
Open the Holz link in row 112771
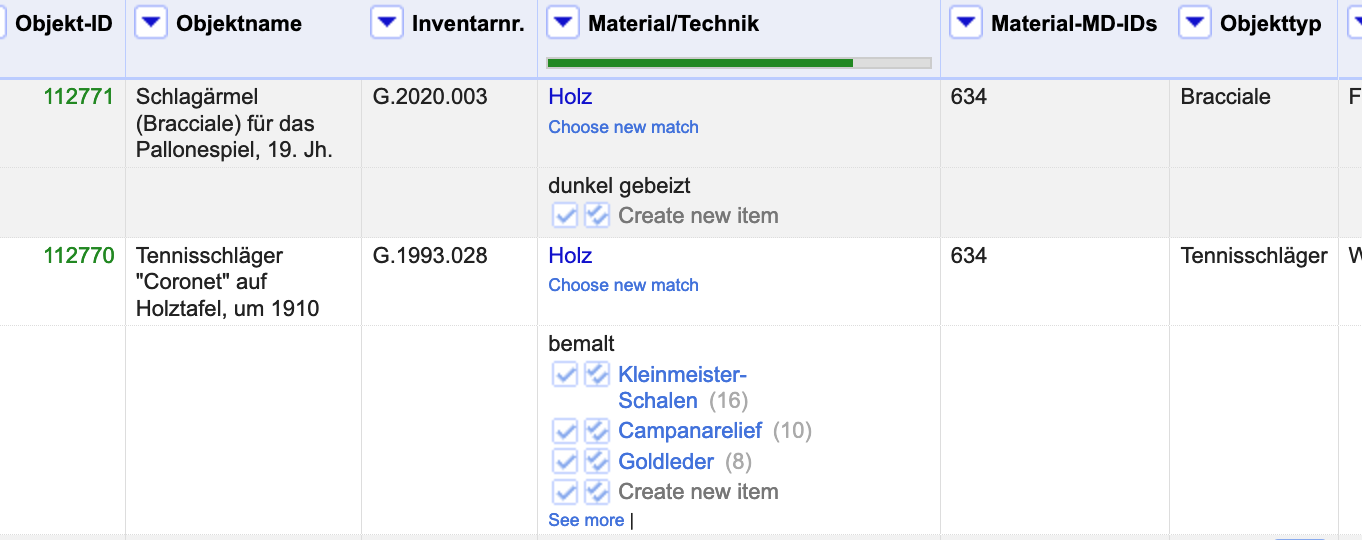pyautogui.click(x=570, y=97)
